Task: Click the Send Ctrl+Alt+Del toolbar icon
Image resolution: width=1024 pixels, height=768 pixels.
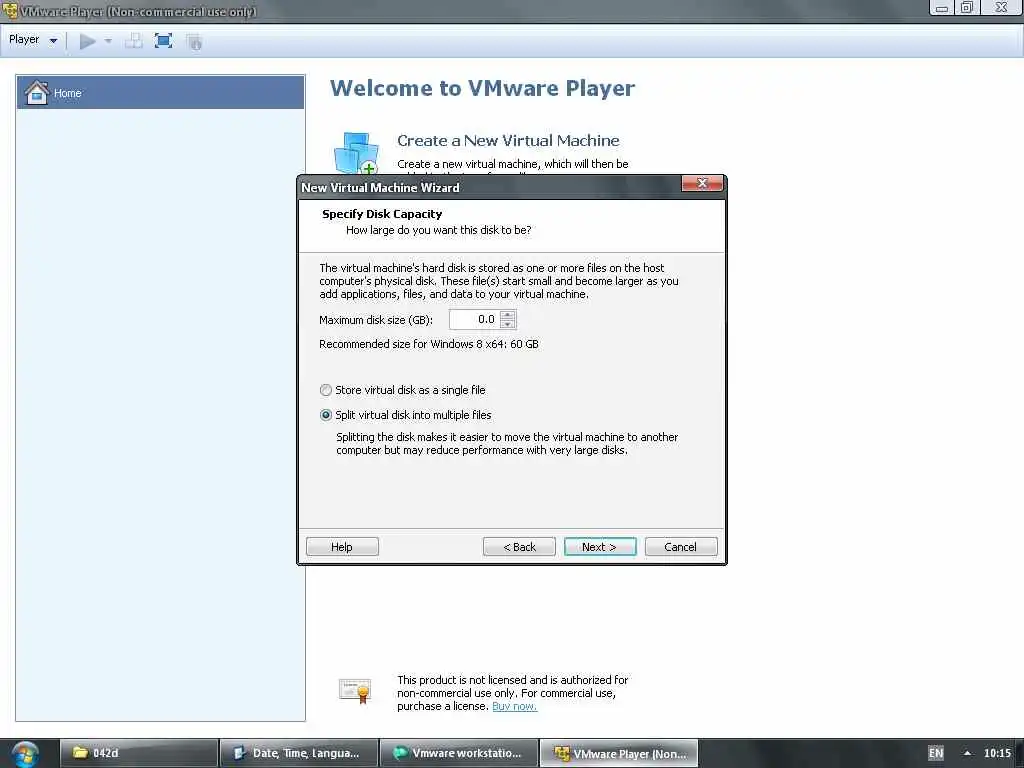Action: click(134, 41)
